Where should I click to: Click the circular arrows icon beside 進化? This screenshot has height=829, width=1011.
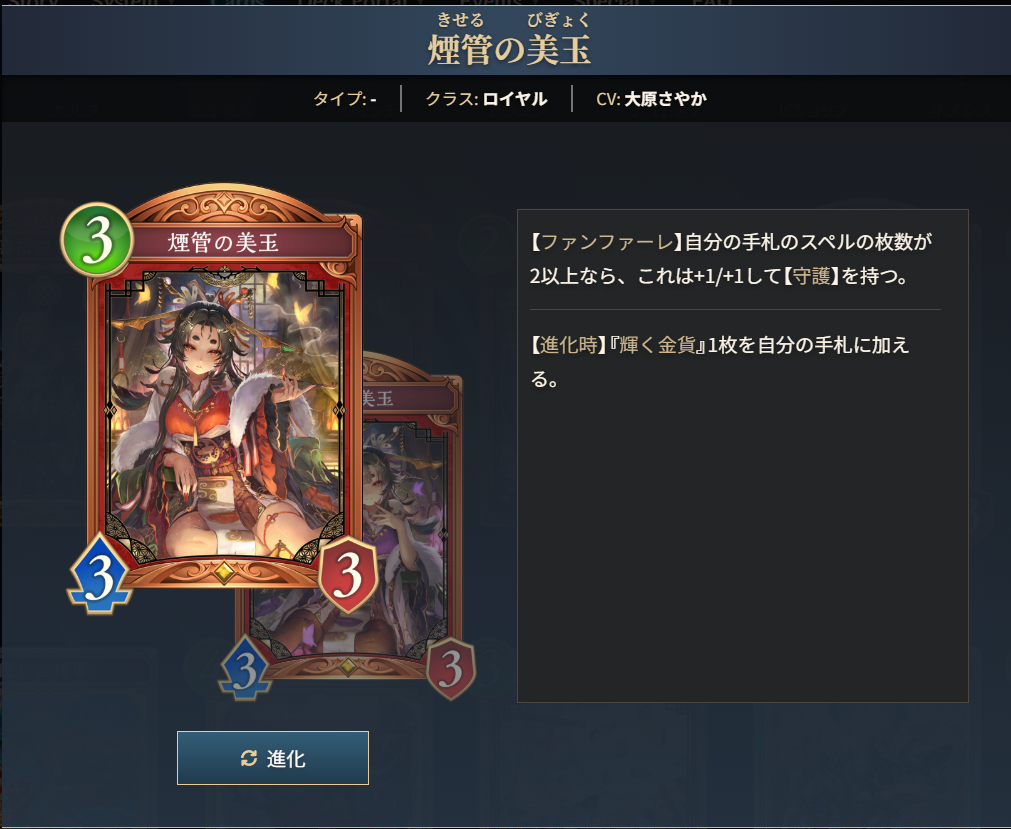249,758
